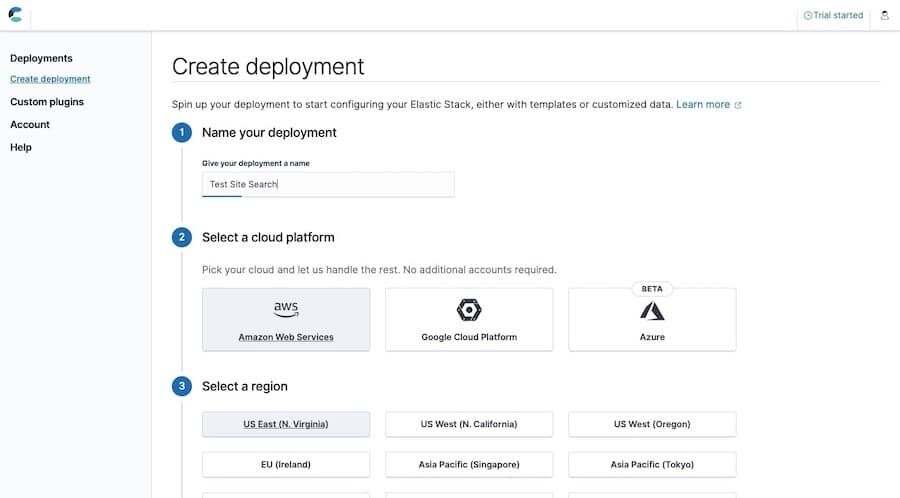Screen dimensions: 900x498
Task: Choose the EU (Ireland) region
Action: coord(286,464)
